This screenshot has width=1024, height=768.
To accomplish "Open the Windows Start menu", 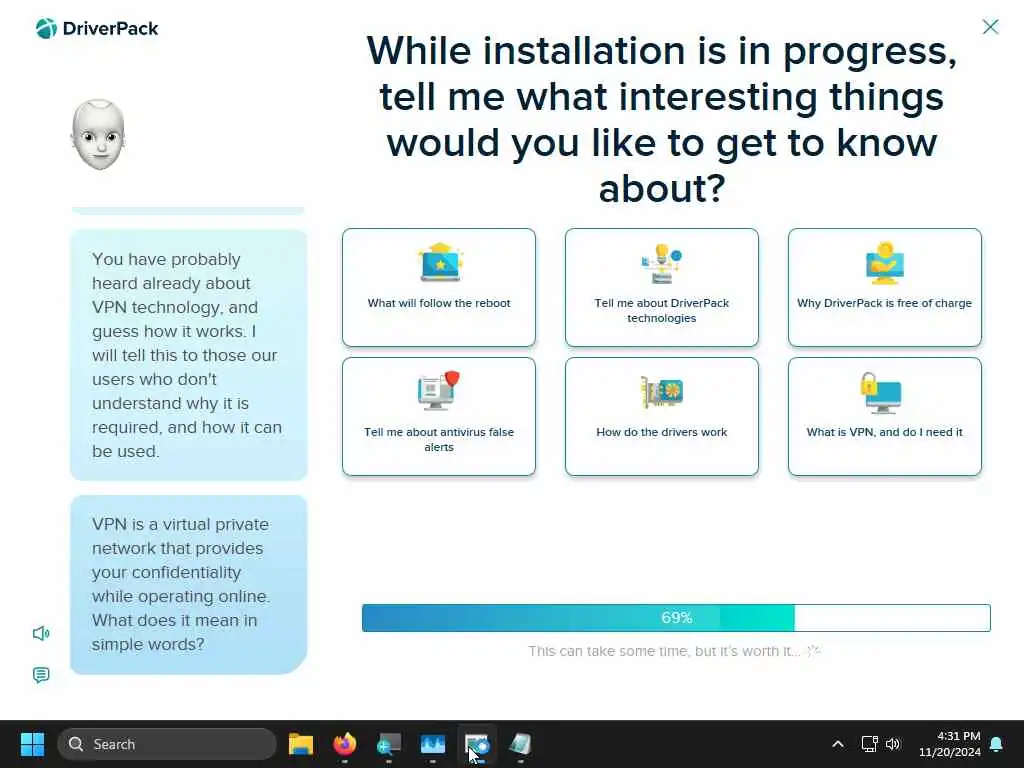I will click(32, 744).
